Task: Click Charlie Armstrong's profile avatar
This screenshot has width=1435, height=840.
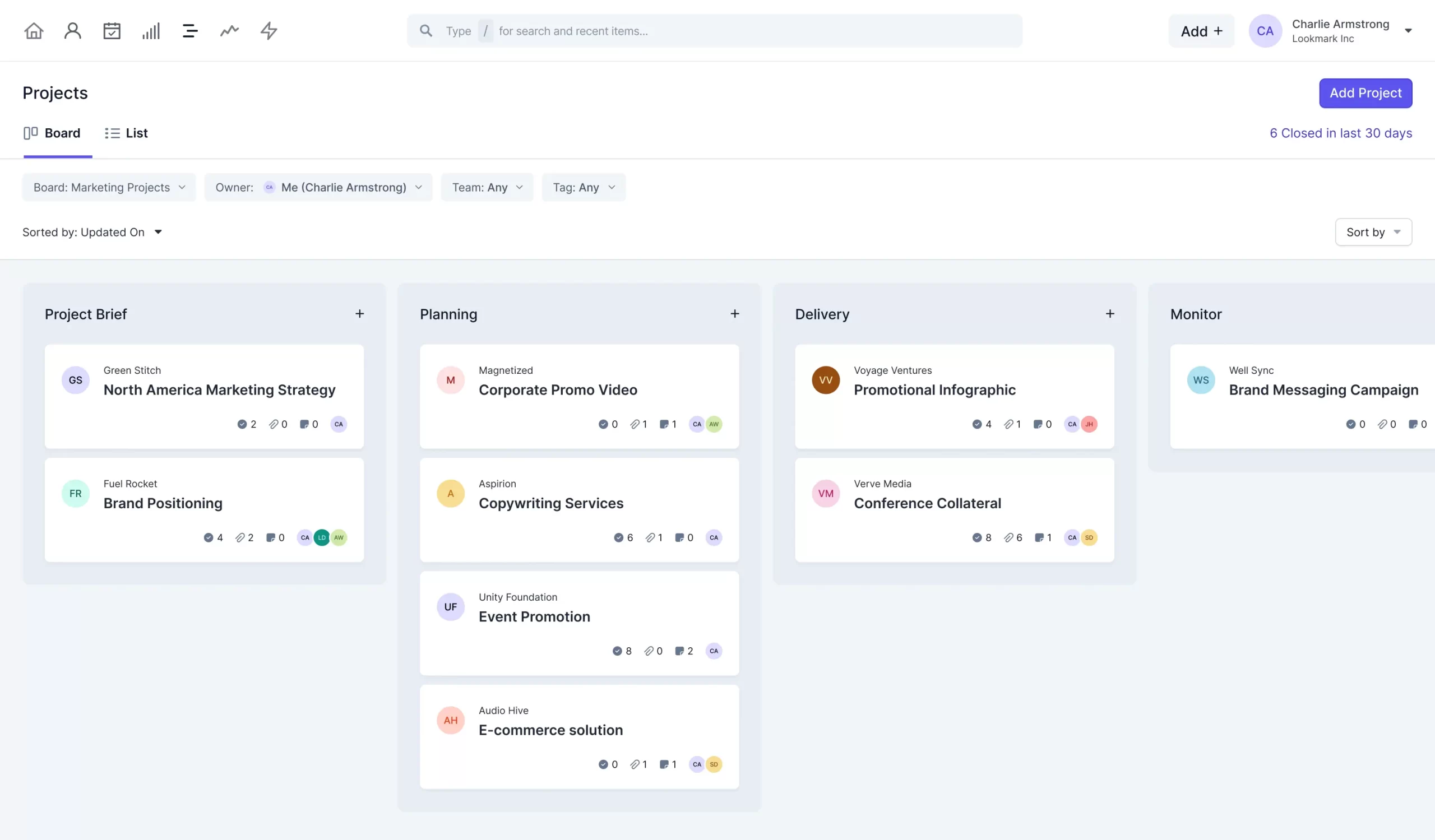Action: click(1265, 30)
